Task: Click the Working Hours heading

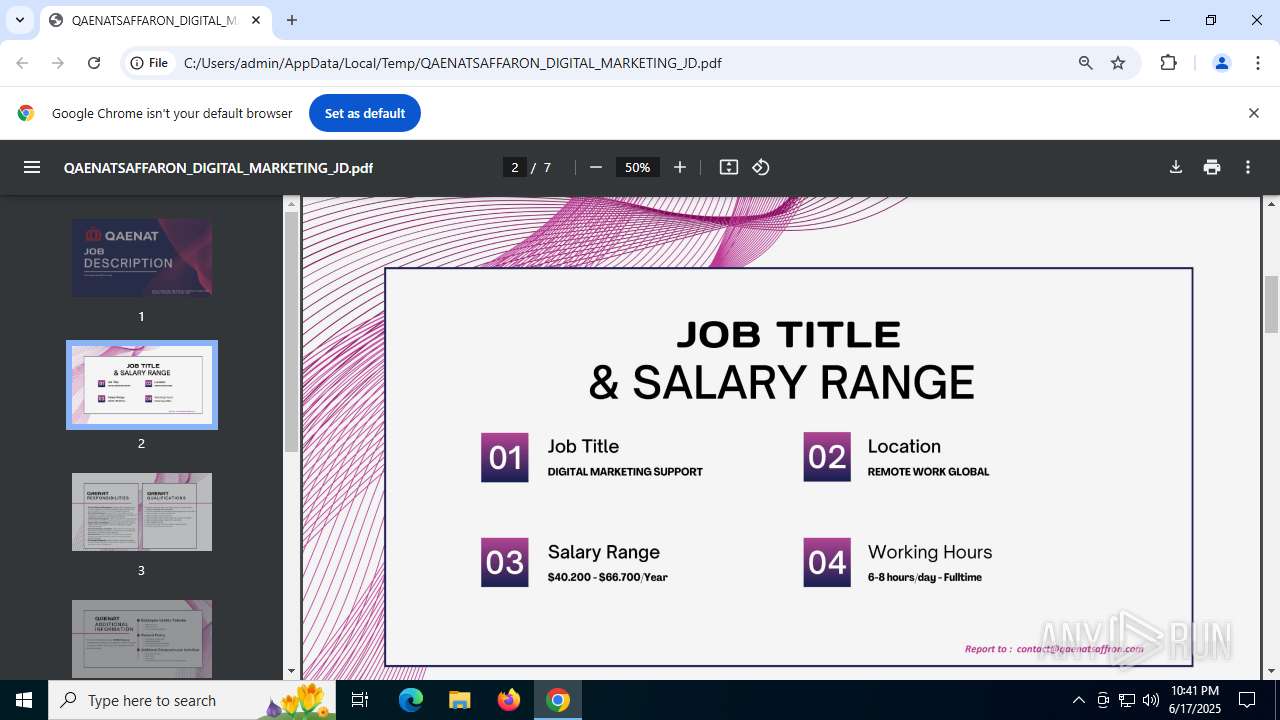Action: coord(930,552)
